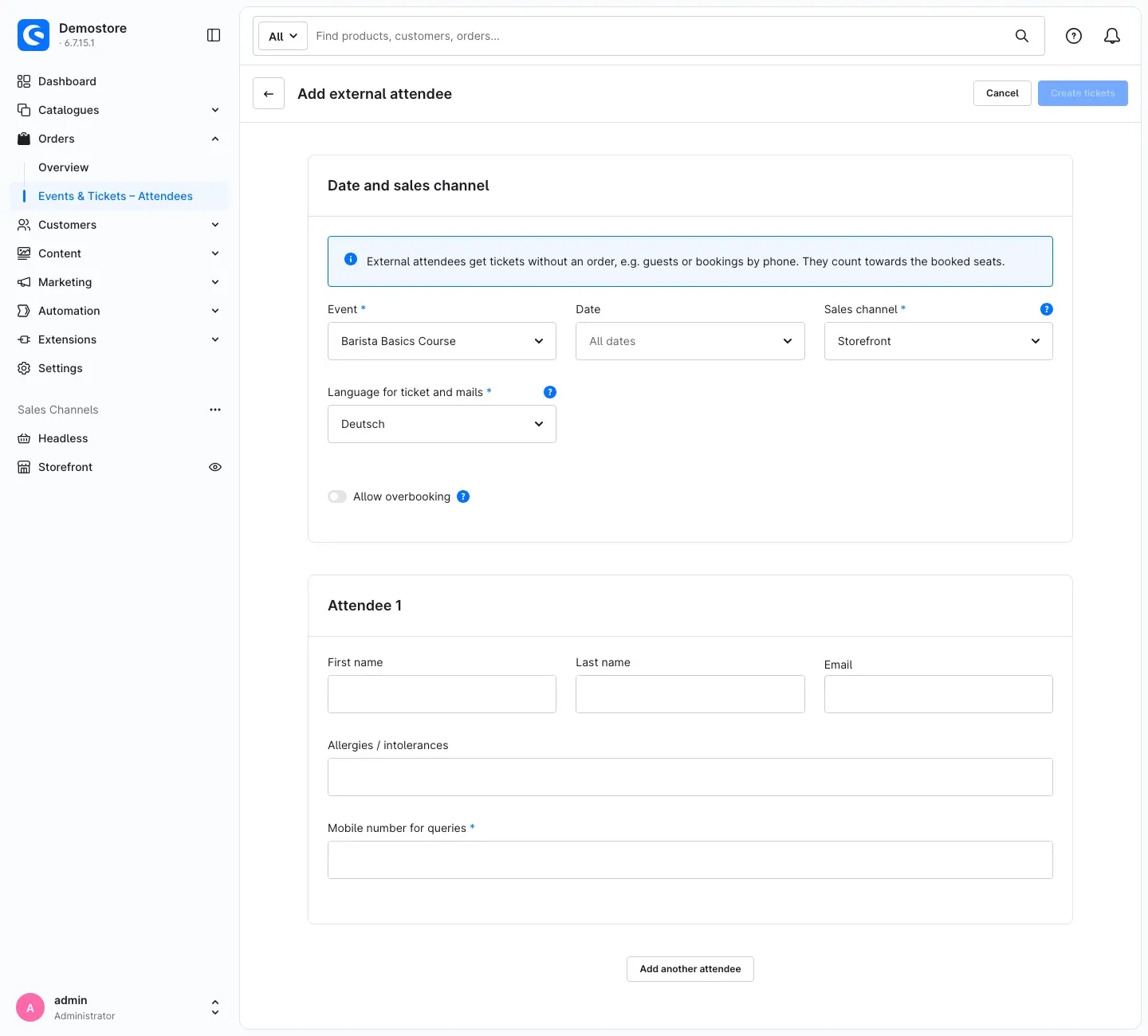This screenshot has height=1036, width=1148.
Task: Click the Mobile number for queries field
Action: pos(690,860)
